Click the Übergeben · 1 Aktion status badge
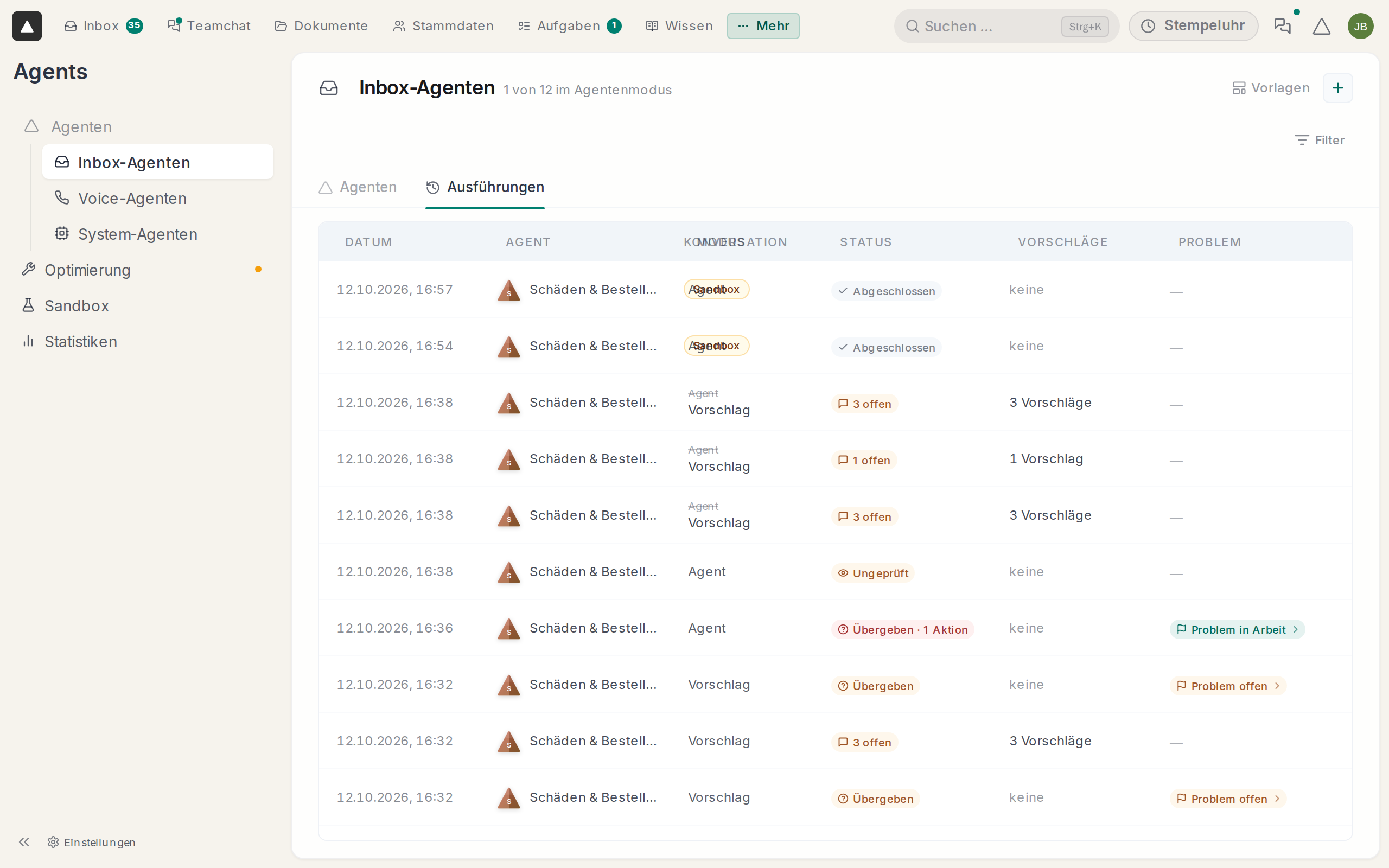This screenshot has width=1389, height=868. [x=902, y=629]
